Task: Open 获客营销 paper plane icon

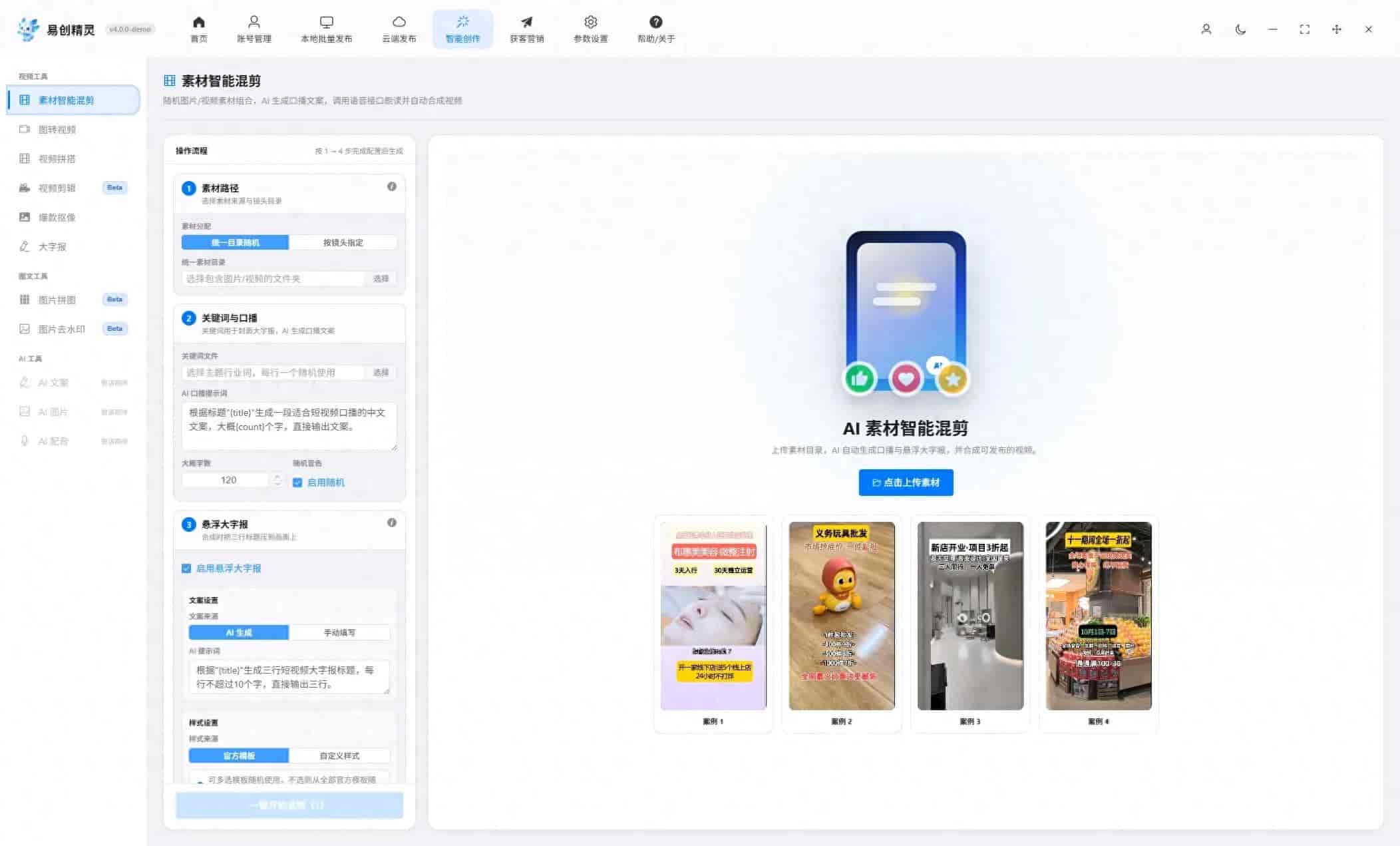Action: [x=526, y=23]
